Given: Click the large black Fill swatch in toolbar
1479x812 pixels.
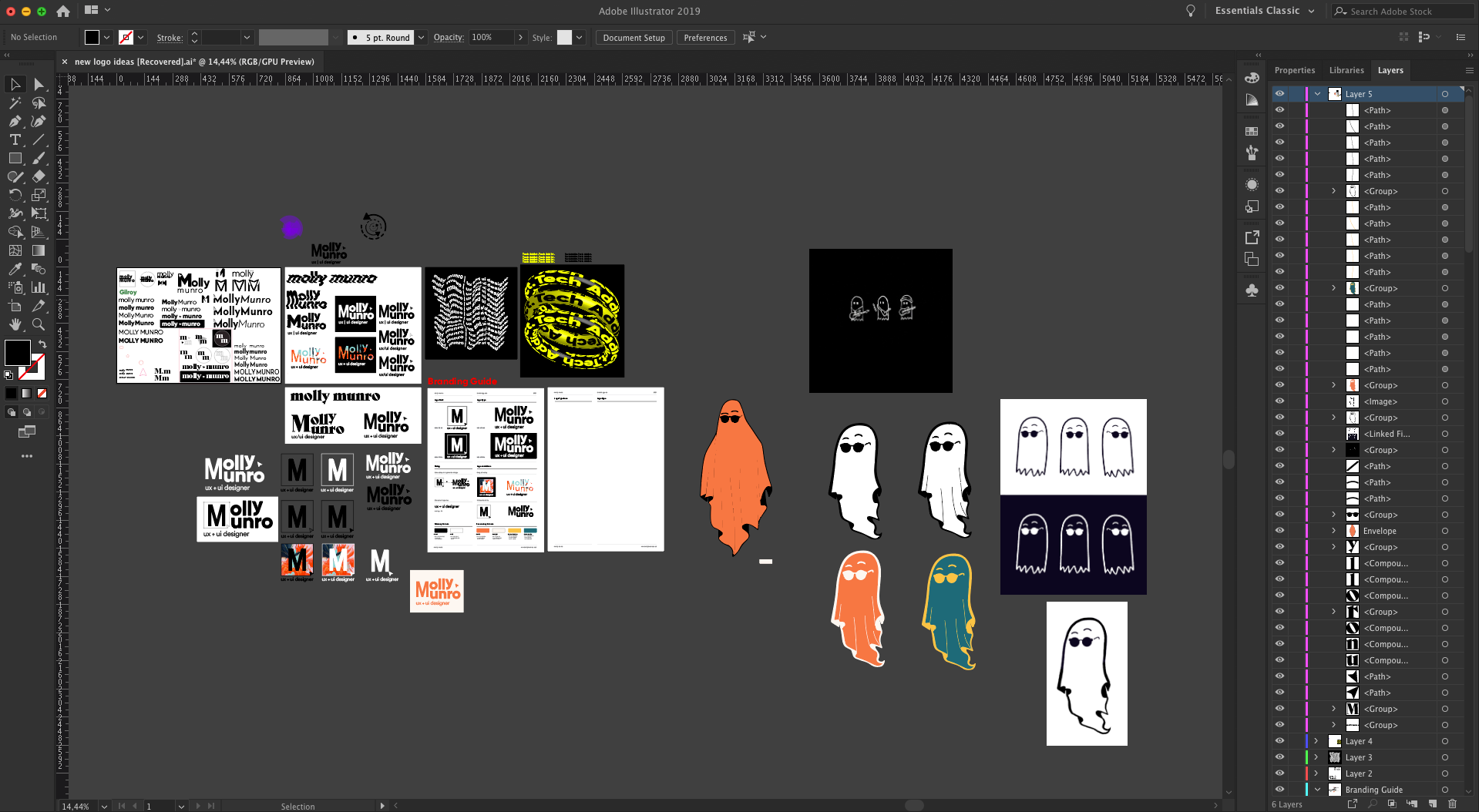Looking at the screenshot, I should pyautogui.click(x=17, y=353).
